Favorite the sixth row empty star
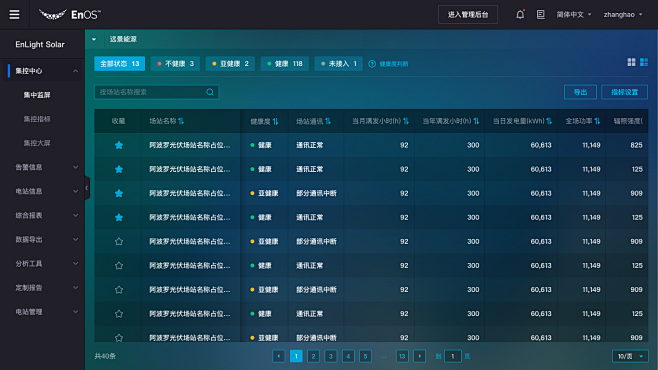The width and height of the screenshot is (658, 370). pyautogui.click(x=119, y=266)
